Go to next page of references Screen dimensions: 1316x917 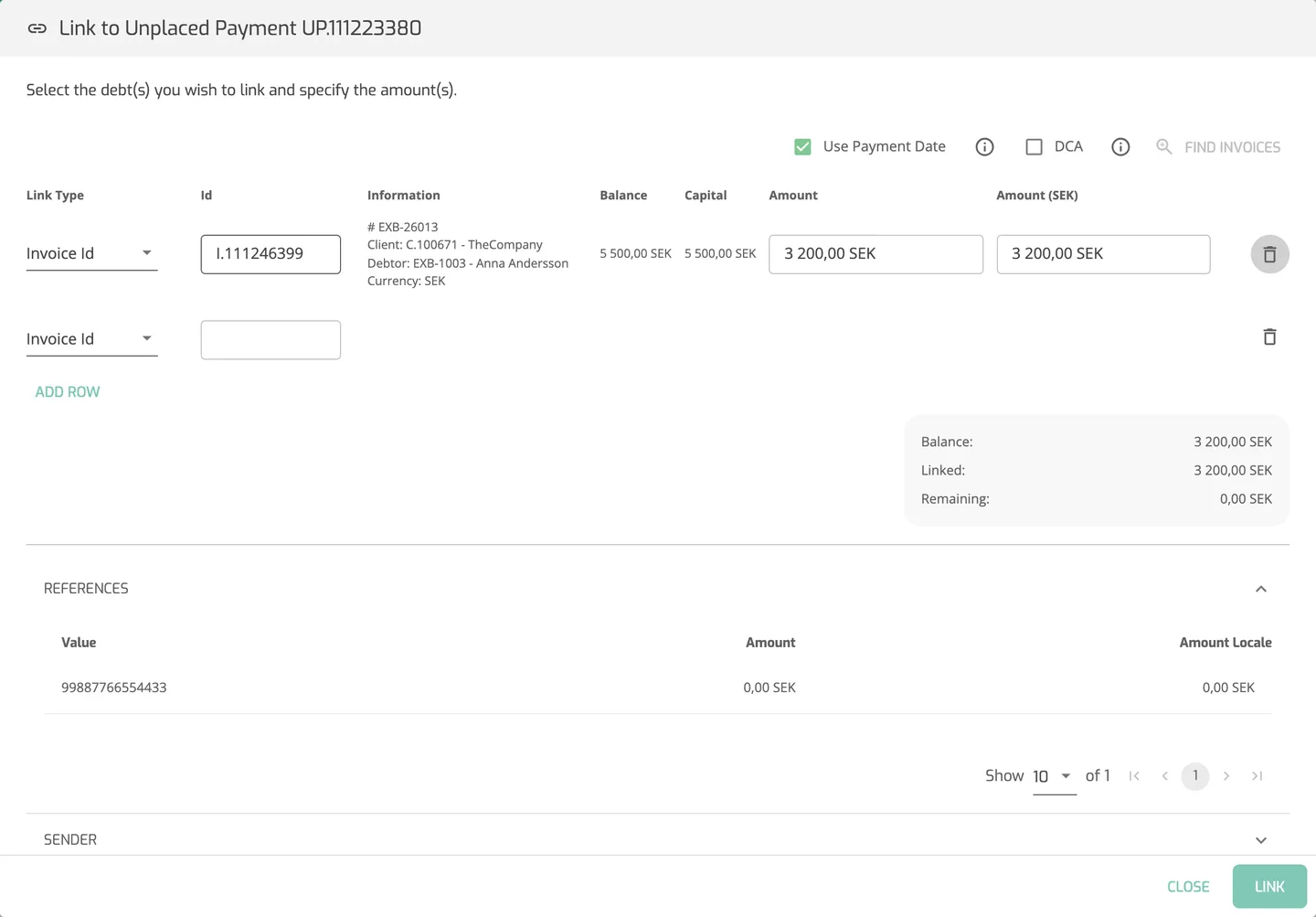[x=1226, y=776]
